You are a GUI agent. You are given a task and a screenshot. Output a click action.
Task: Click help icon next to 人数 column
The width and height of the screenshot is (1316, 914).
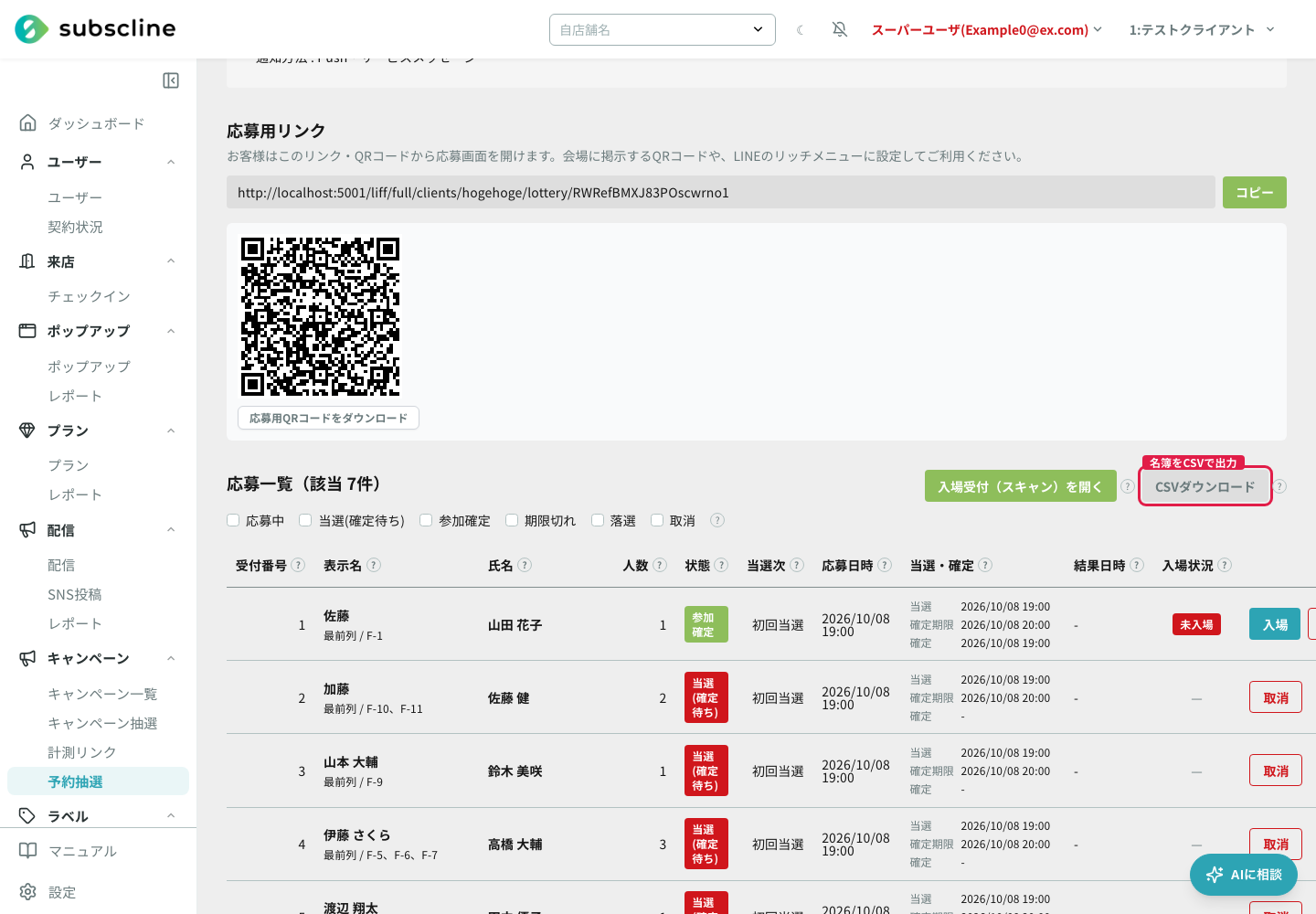click(x=660, y=565)
